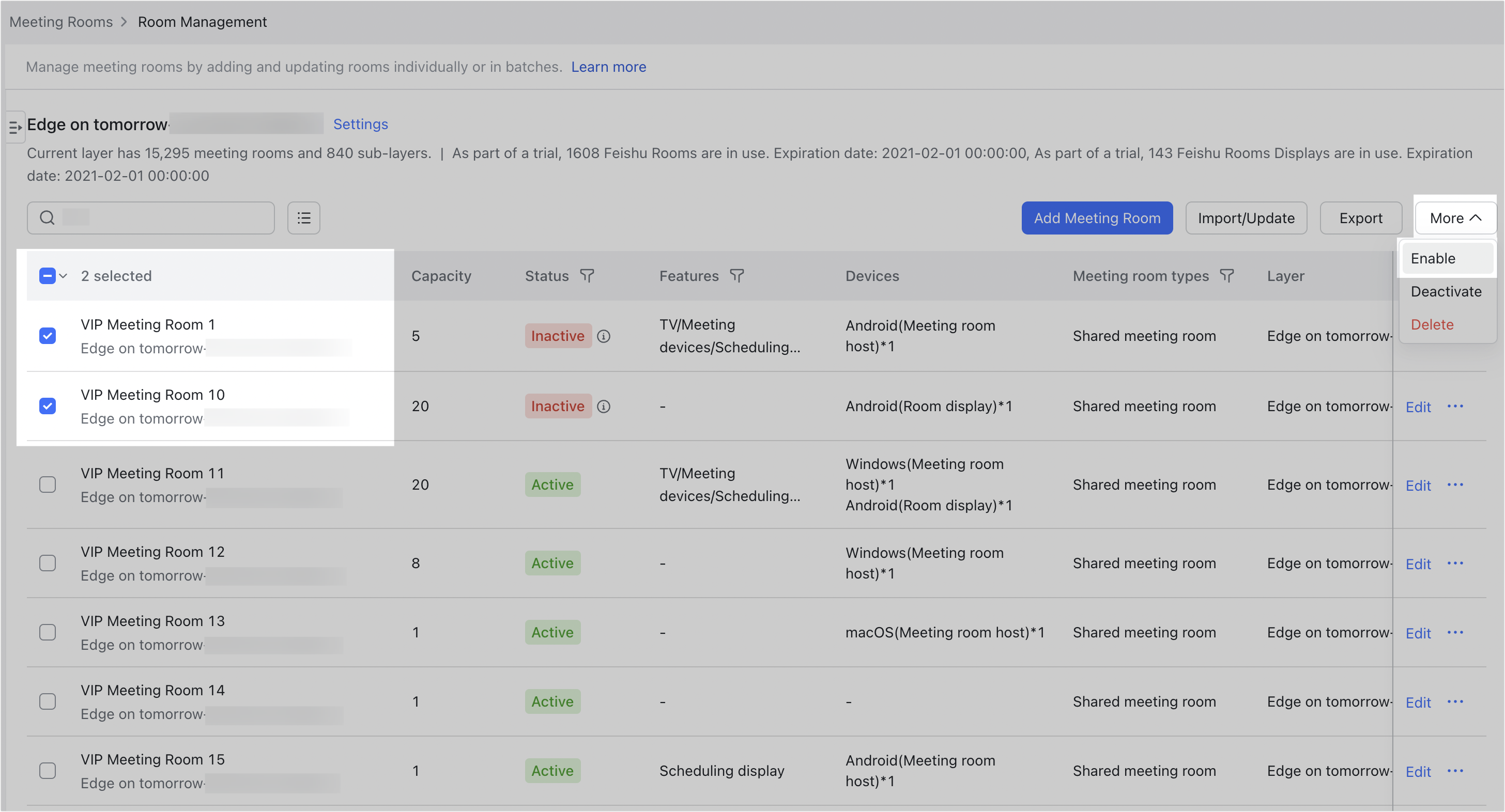Expand the selection dropdown arrow next to 2 selected

(x=63, y=275)
